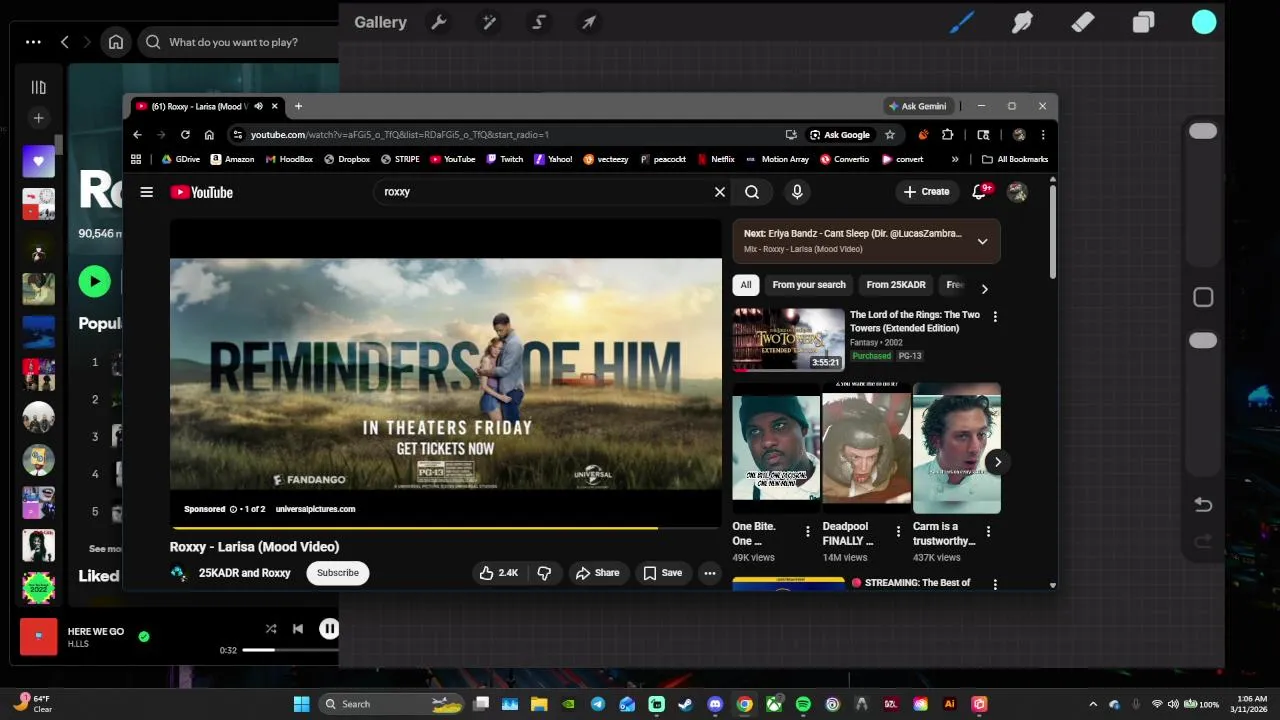Click the YouTube logo
The image size is (1280, 720).
point(201,192)
